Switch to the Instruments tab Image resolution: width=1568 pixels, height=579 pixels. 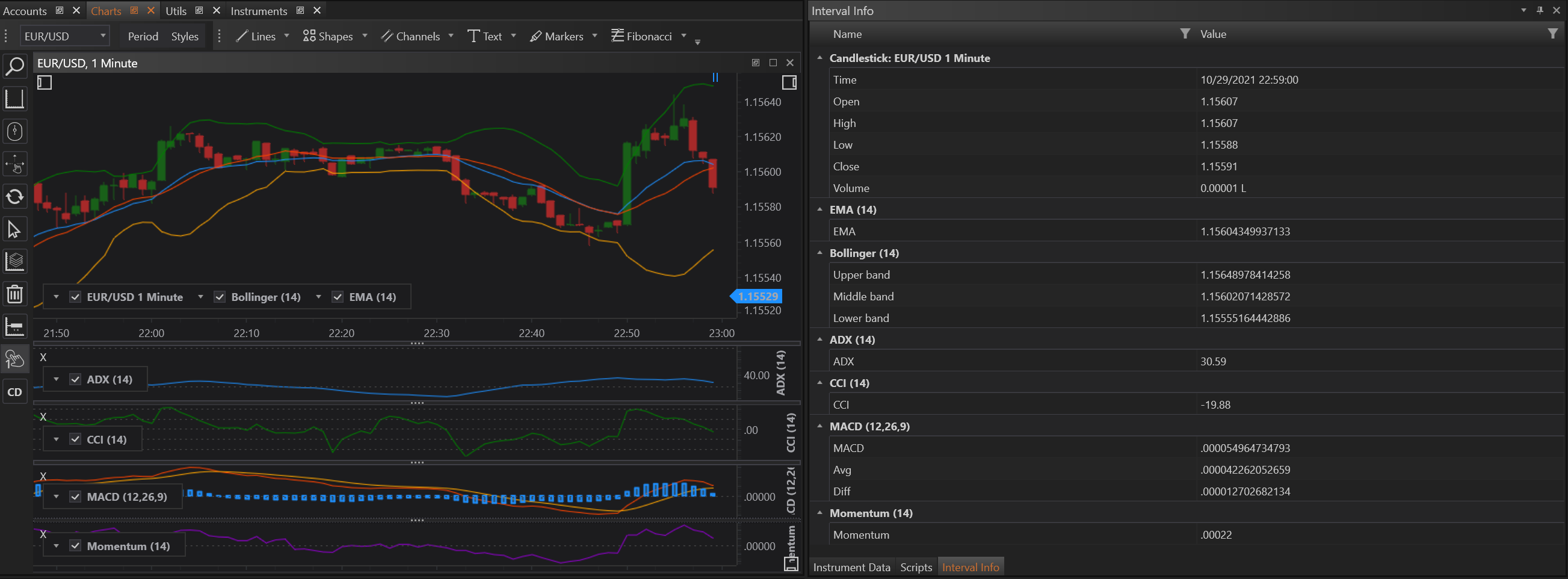pos(259,11)
